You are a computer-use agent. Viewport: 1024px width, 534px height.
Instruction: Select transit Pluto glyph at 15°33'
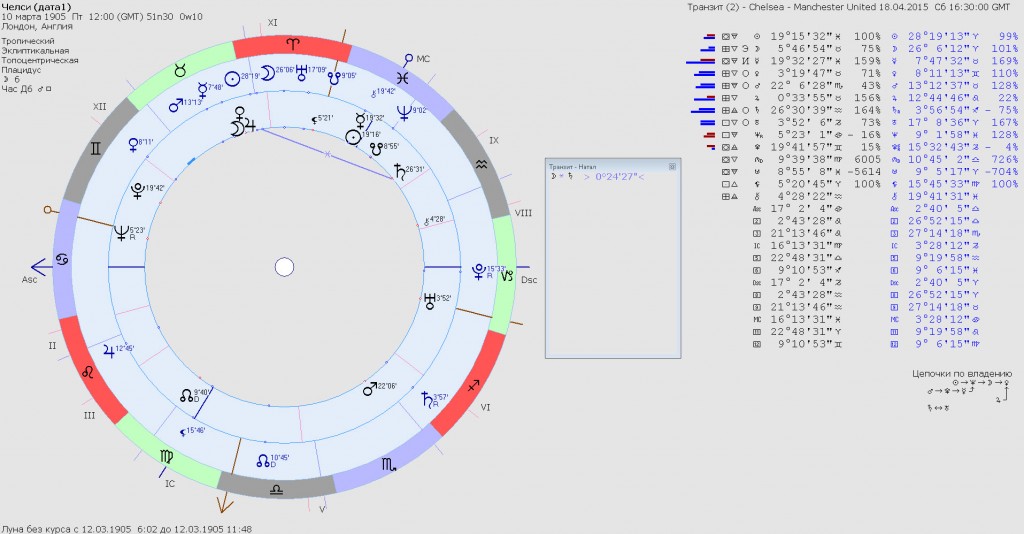point(480,272)
